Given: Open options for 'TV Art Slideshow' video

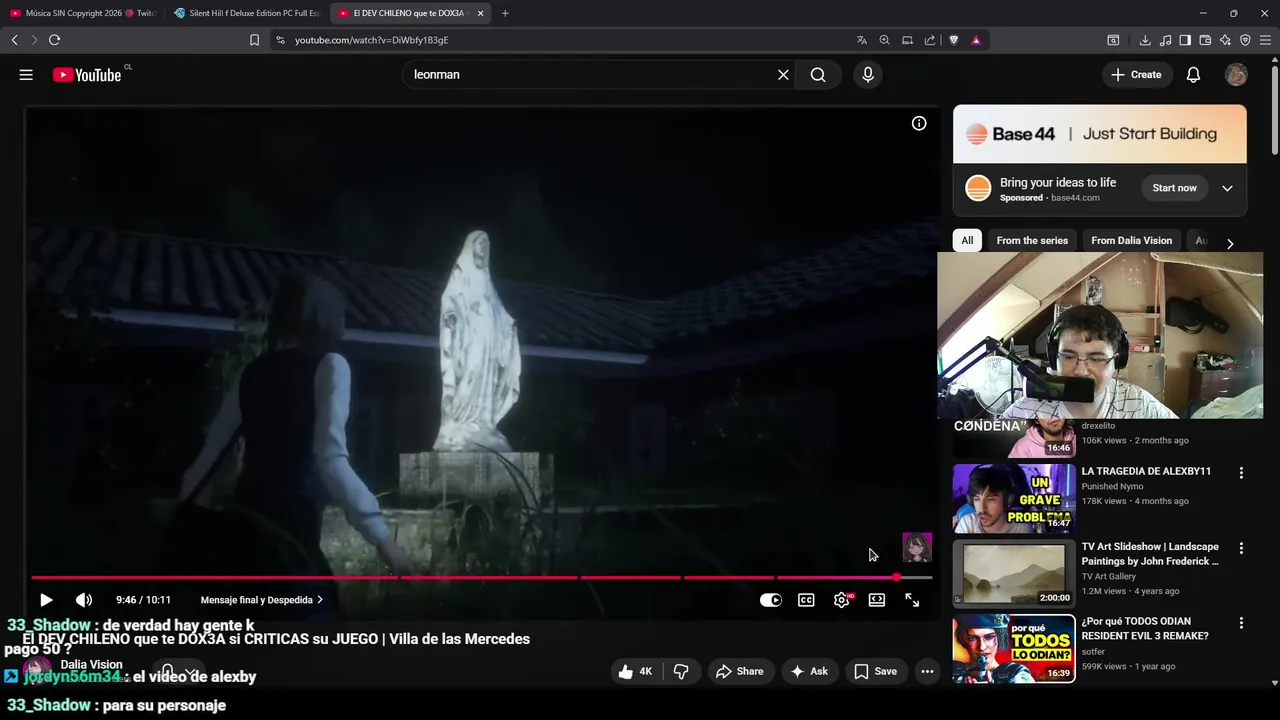Looking at the screenshot, I should coord(1241,548).
